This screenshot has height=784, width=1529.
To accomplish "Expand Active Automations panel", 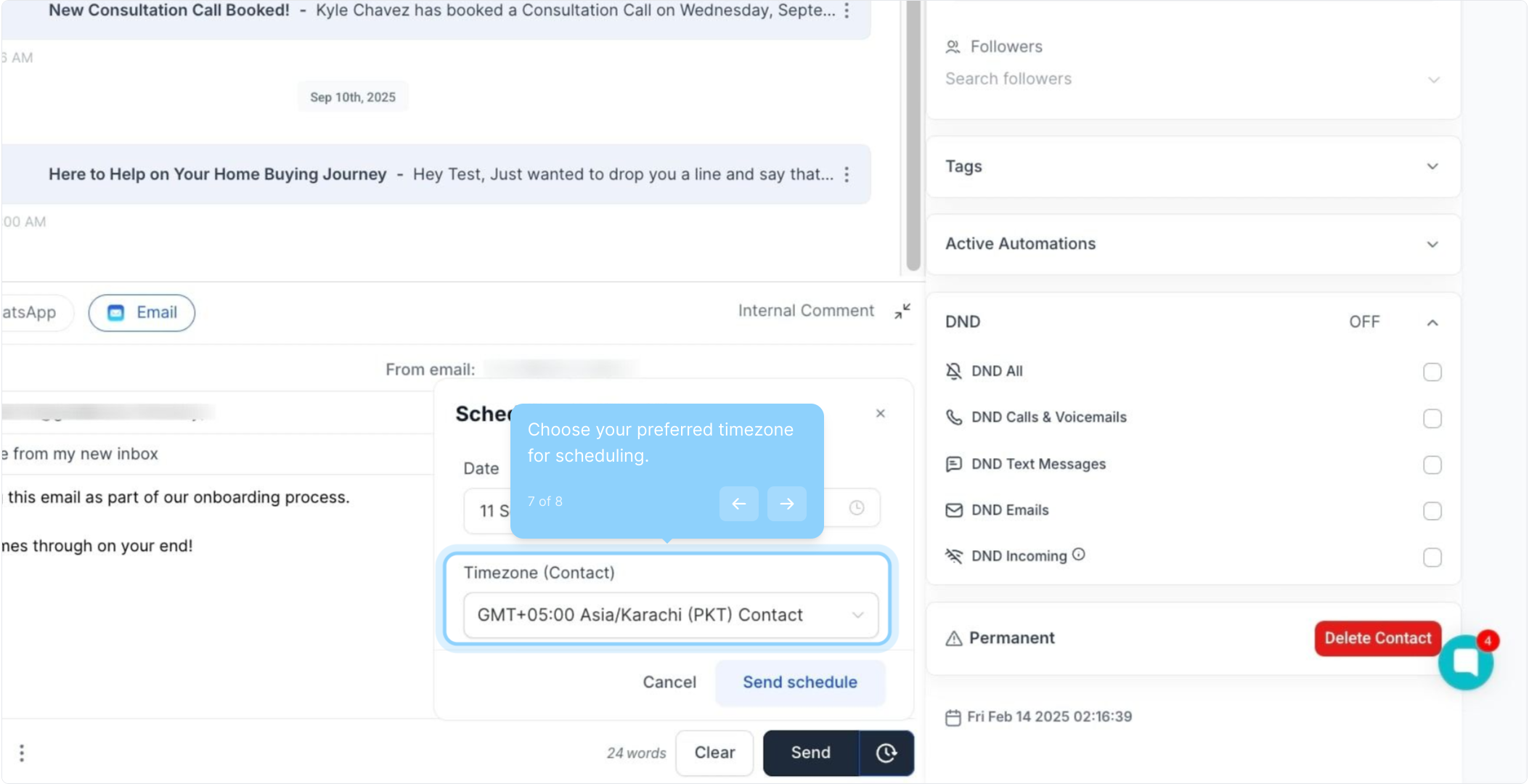I will point(1432,244).
